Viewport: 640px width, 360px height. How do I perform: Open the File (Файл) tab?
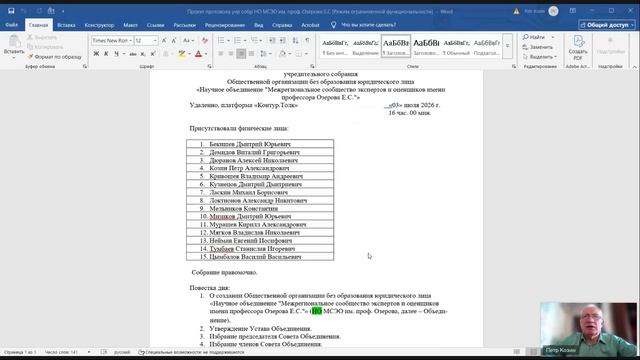tap(11, 25)
